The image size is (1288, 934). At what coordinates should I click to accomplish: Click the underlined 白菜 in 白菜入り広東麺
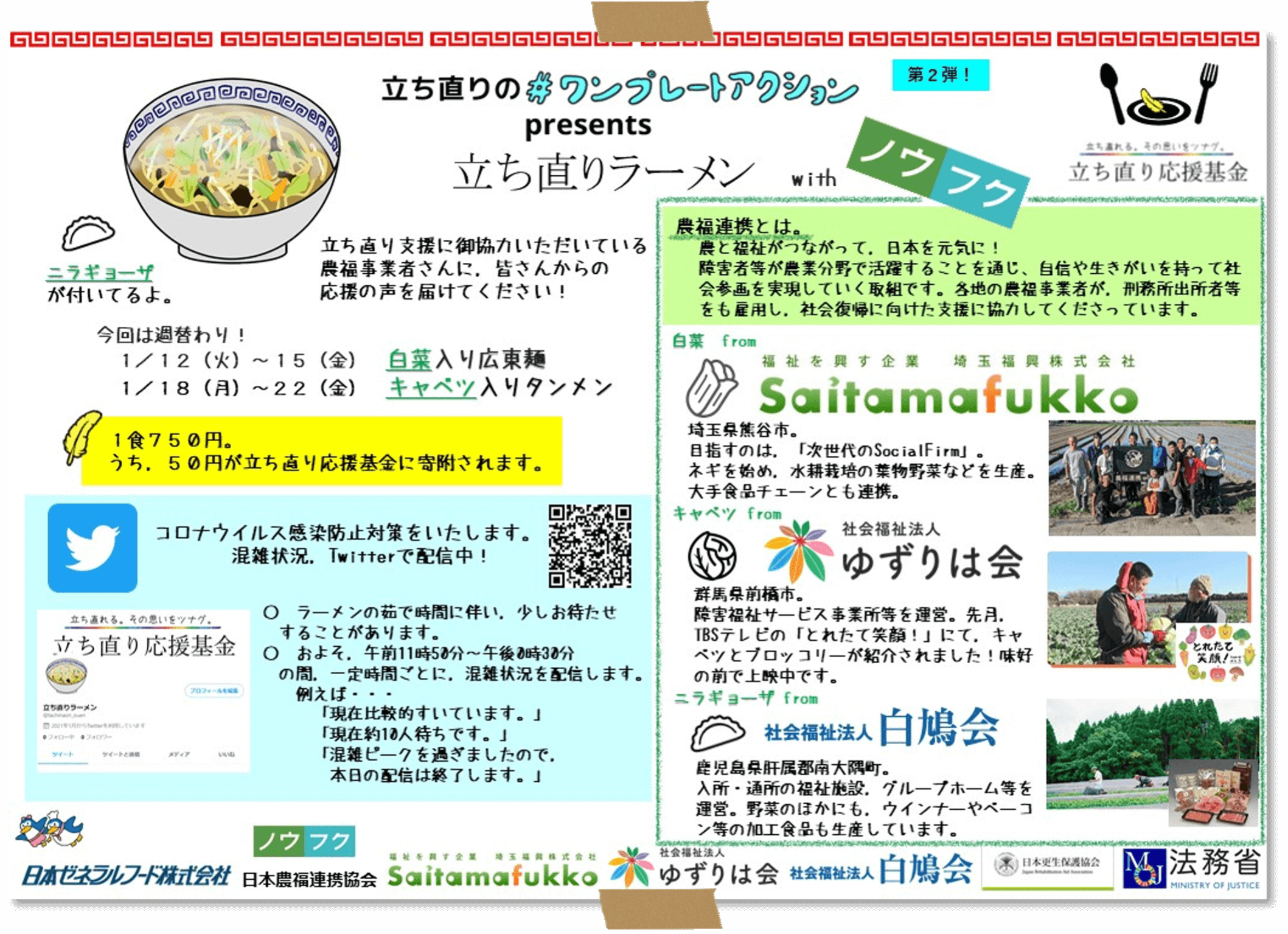(x=410, y=360)
